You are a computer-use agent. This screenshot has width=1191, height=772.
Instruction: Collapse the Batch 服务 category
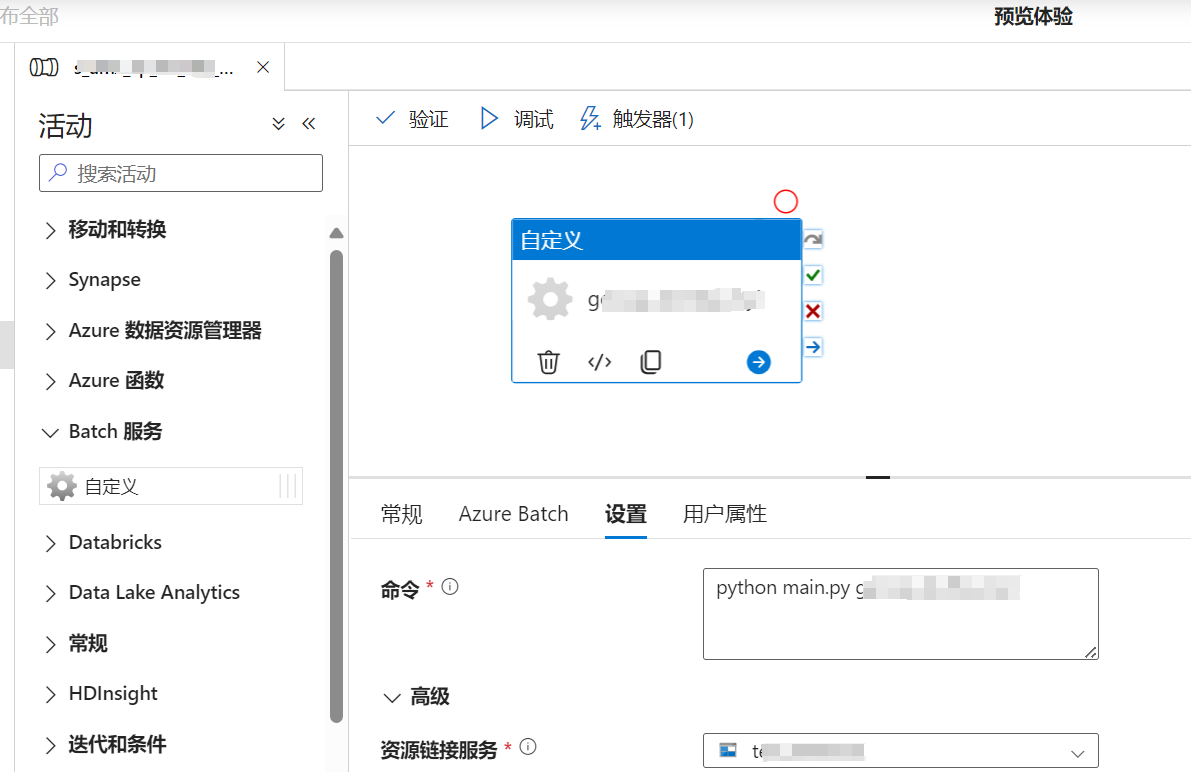click(50, 432)
